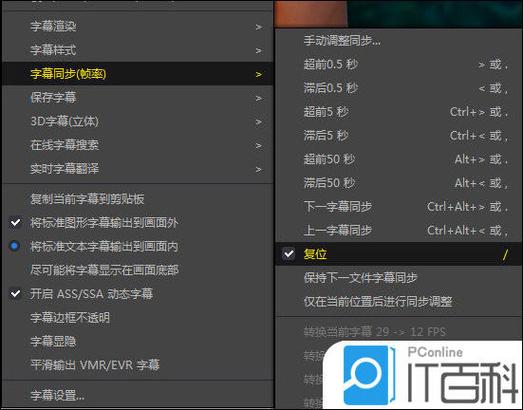Viewport: 523px width, 410px height.
Task: Select 下一字幕同步 entry
Action: click(399, 207)
